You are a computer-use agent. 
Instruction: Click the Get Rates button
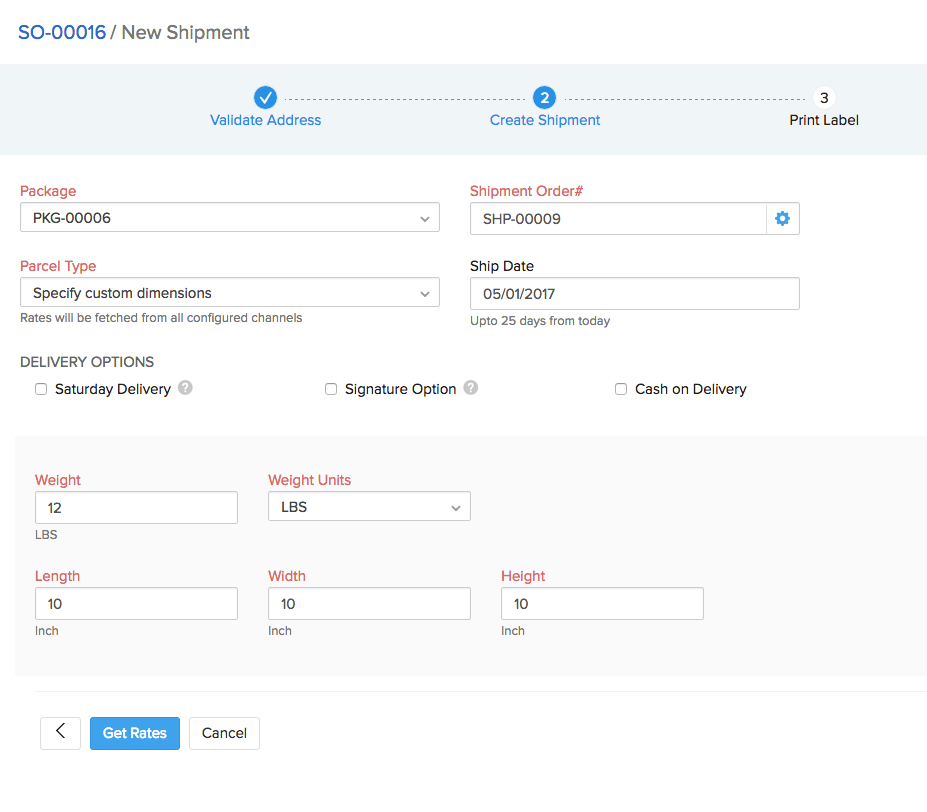(x=134, y=733)
